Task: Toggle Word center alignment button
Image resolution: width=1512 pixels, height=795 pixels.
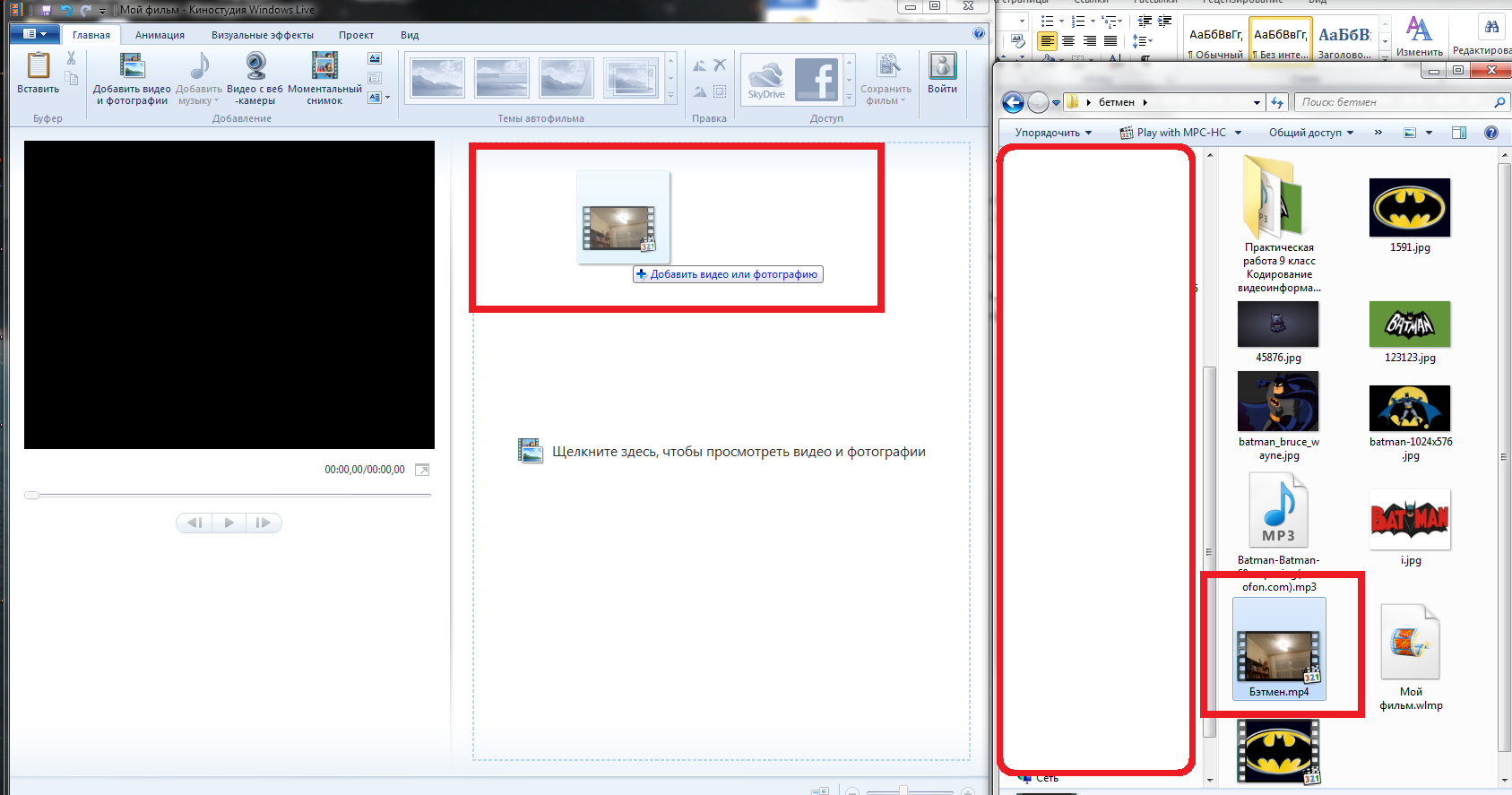Action: point(1068,41)
